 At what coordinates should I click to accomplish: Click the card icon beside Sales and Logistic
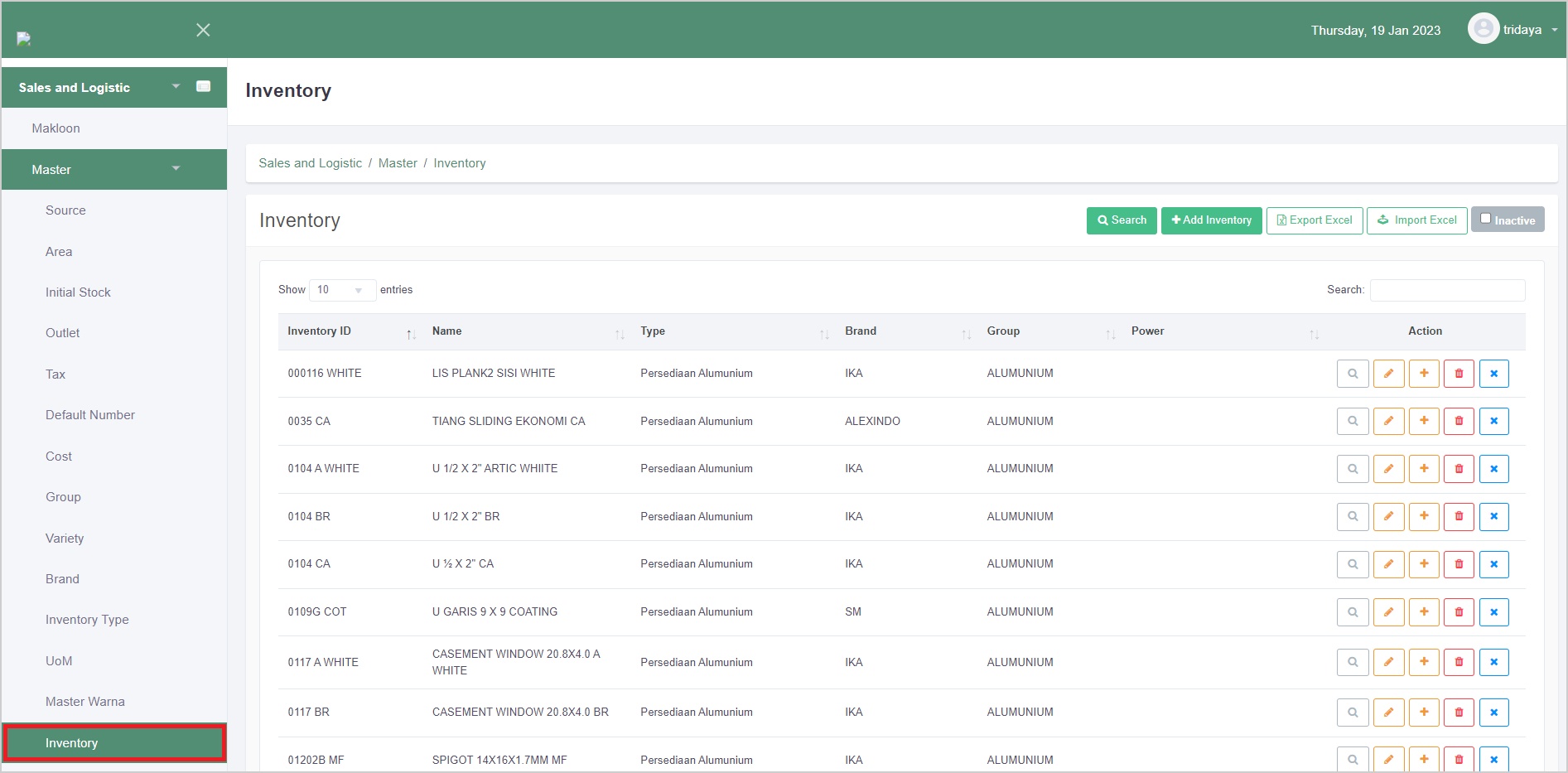point(203,87)
